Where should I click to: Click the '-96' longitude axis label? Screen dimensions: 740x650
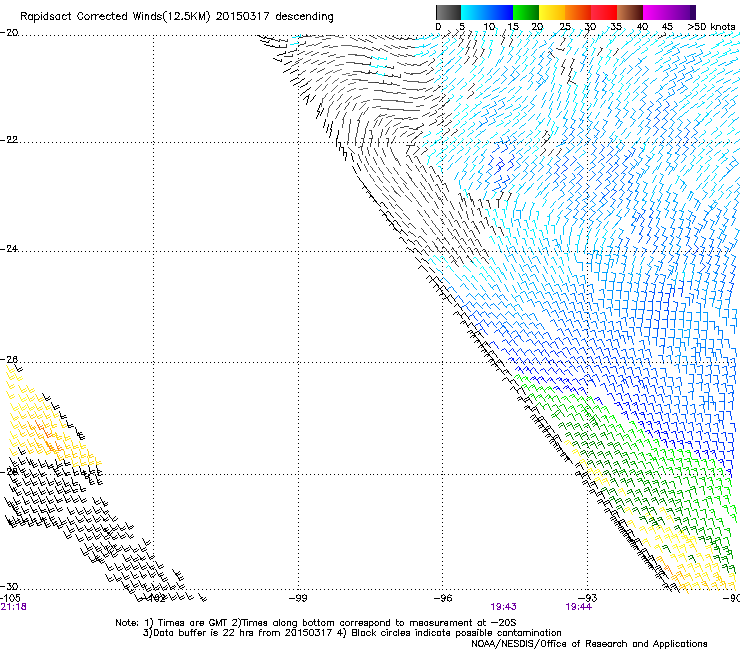[443, 598]
